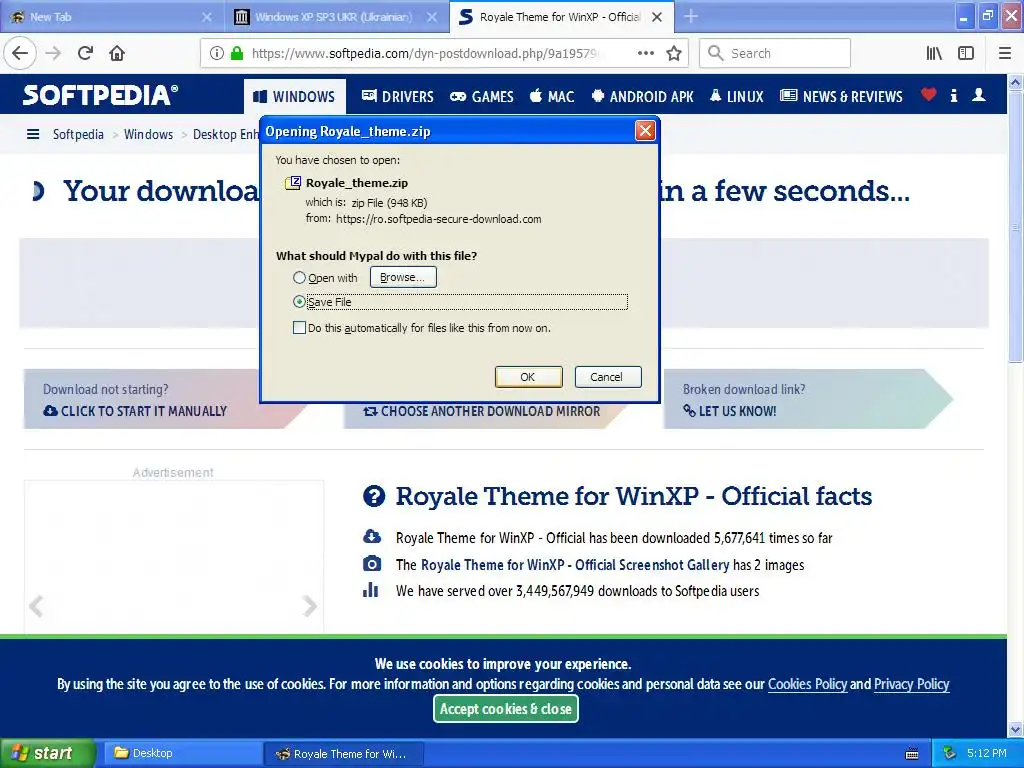Viewport: 1024px width, 768px height.
Task: Click Windows breadcrumb link
Action: [149, 135]
